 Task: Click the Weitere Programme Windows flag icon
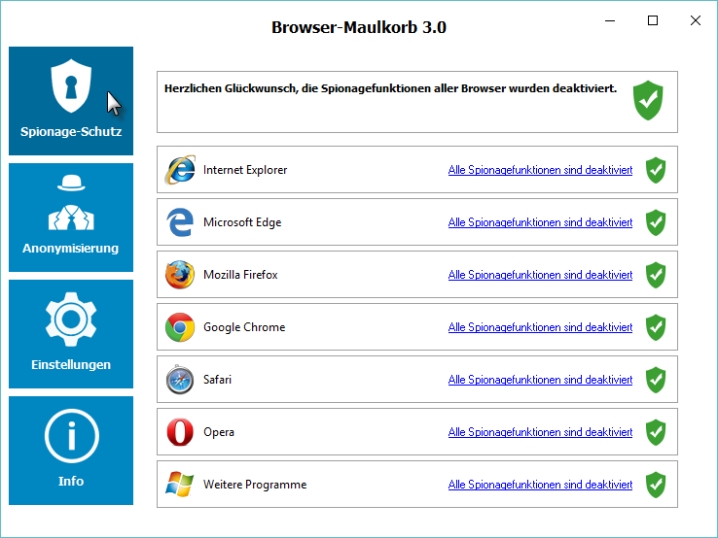tap(180, 485)
